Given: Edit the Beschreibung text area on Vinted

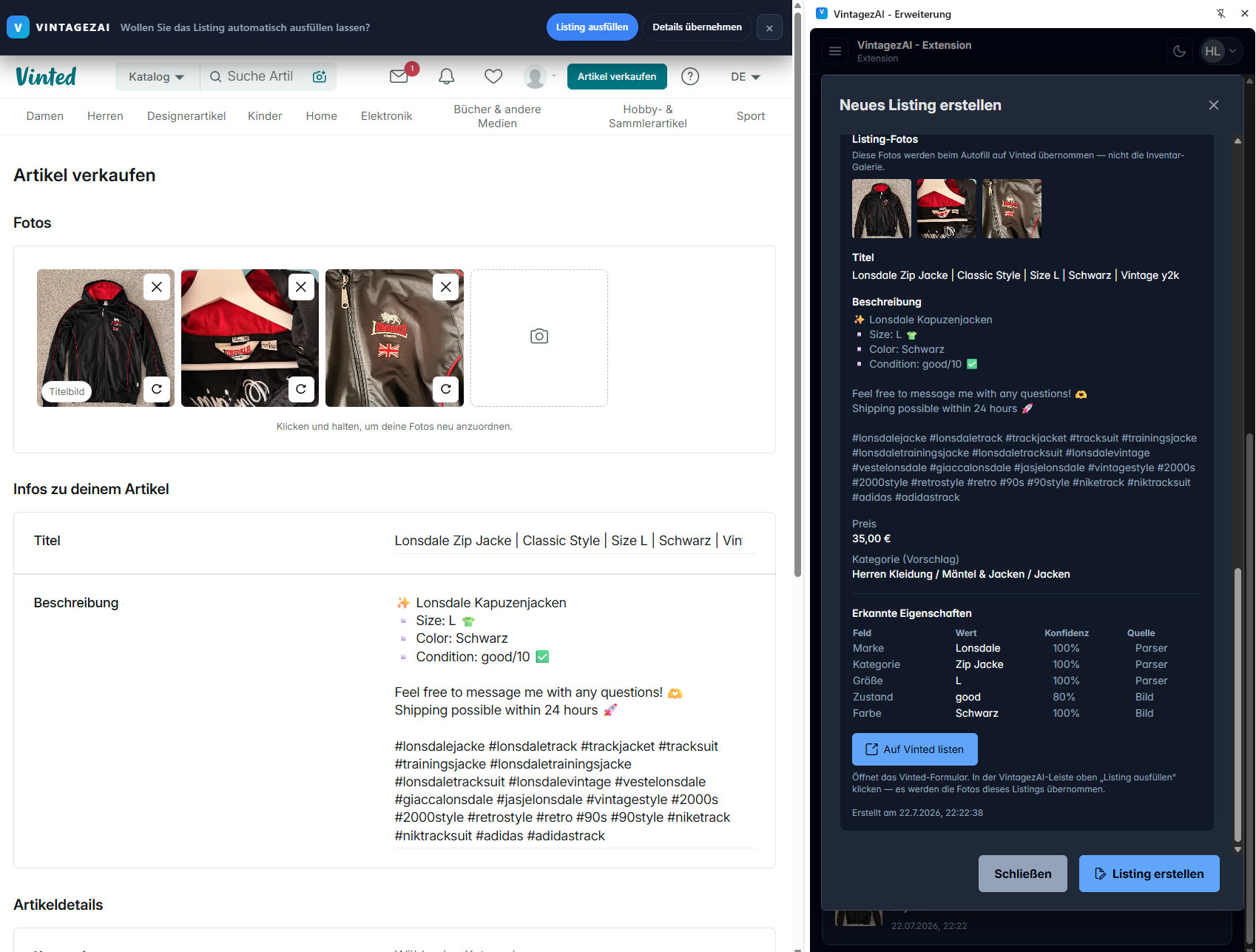Looking at the screenshot, I should 575,719.
